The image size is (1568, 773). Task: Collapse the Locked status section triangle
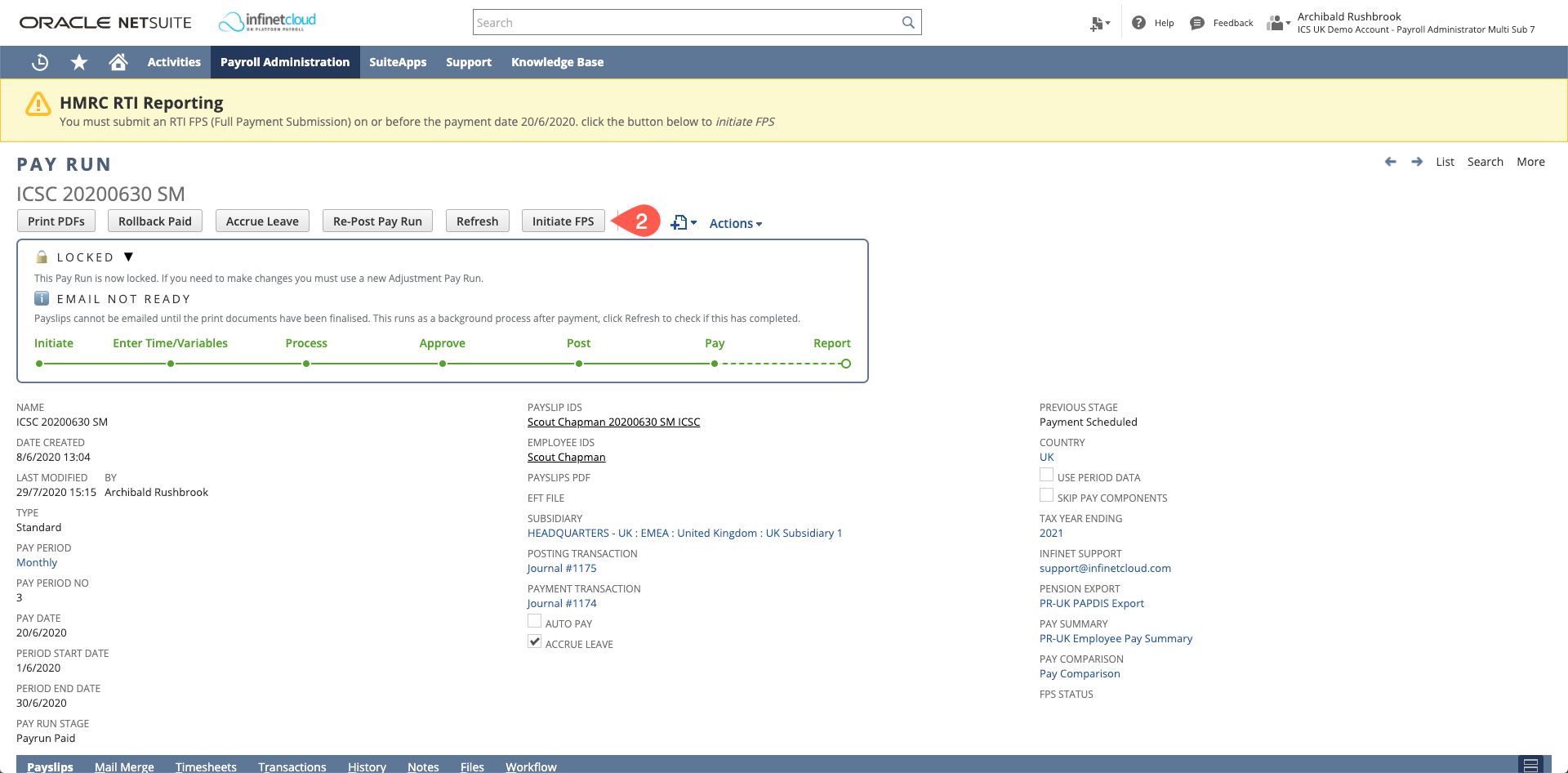click(x=129, y=257)
